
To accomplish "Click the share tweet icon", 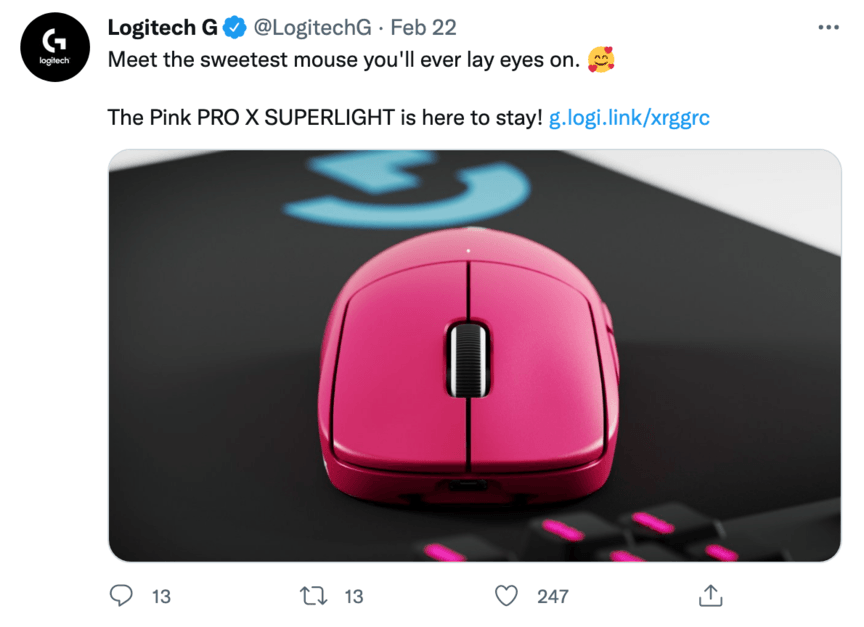I will (709, 596).
